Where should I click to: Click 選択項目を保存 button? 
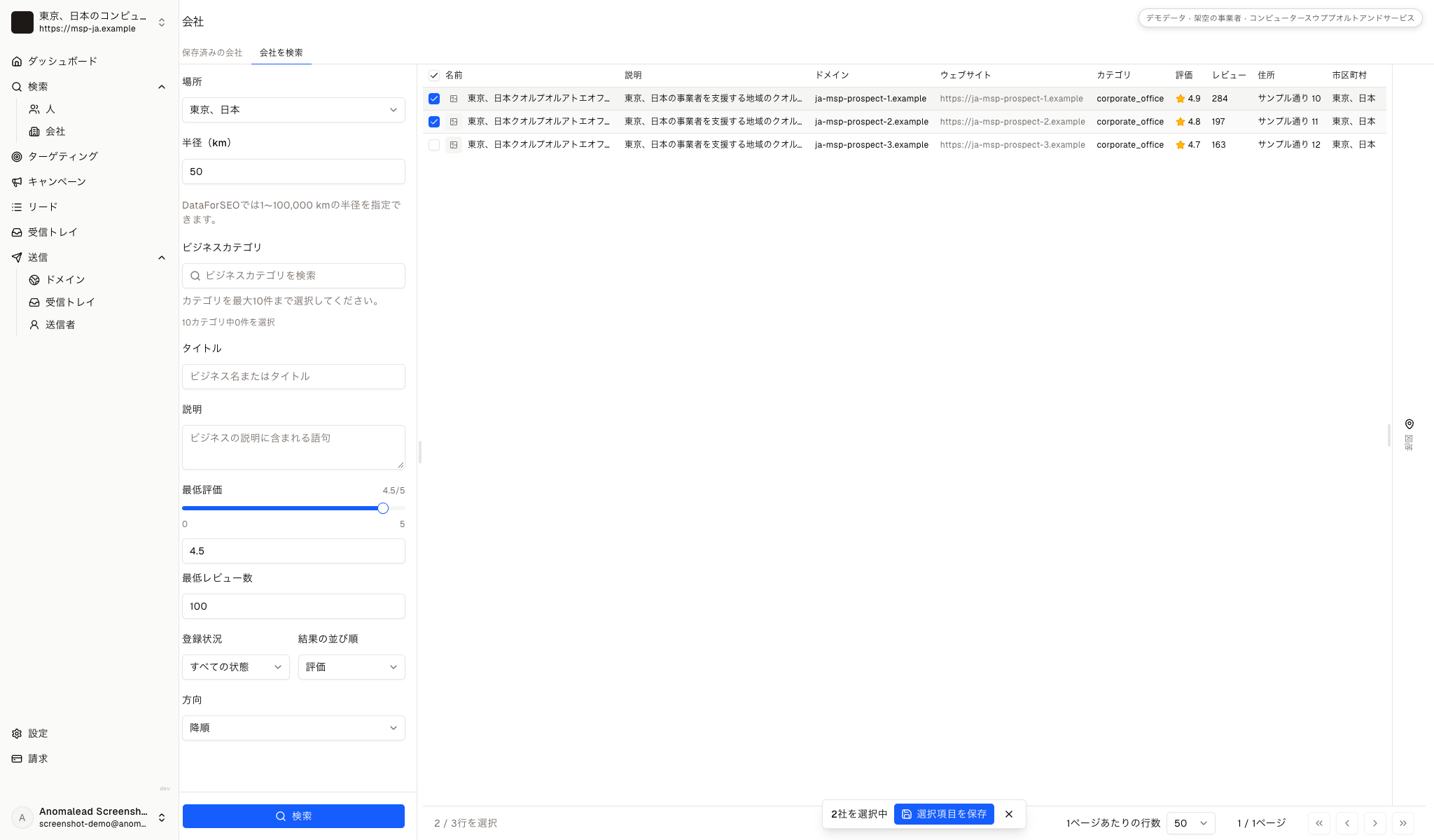point(944,814)
